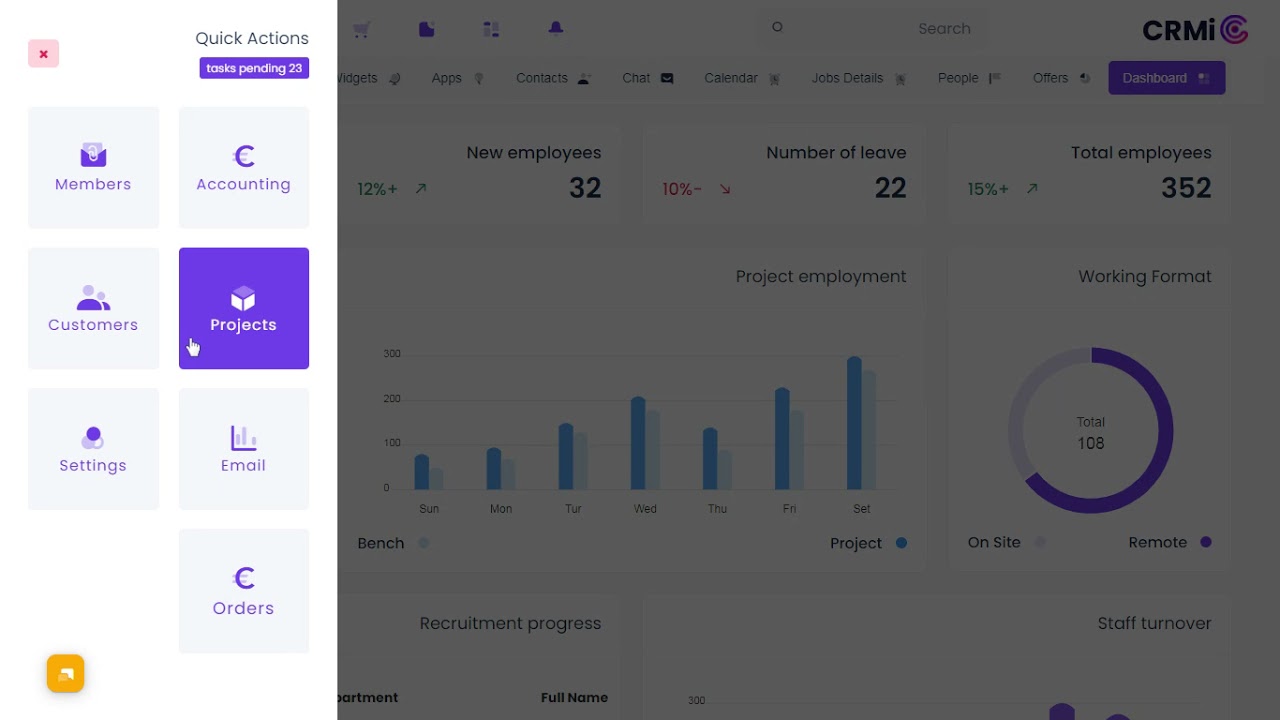Viewport: 1280px width, 720px height.
Task: Open the yellow chat widget button
Action: point(65,674)
